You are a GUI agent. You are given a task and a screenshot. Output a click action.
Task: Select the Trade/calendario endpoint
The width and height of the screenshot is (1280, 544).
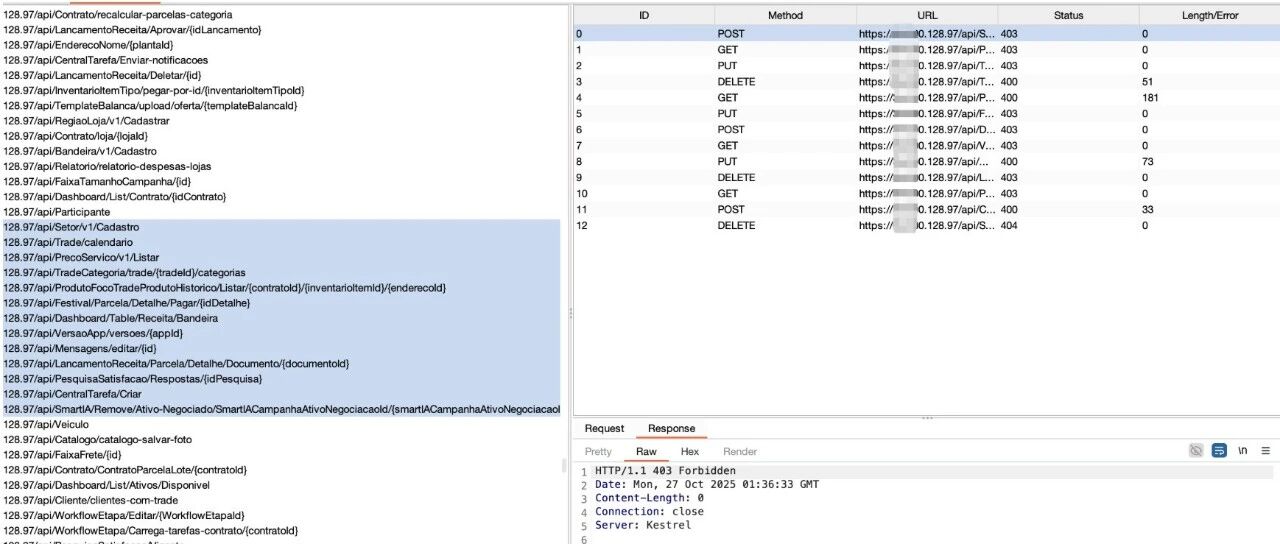pyautogui.click(x=68, y=242)
